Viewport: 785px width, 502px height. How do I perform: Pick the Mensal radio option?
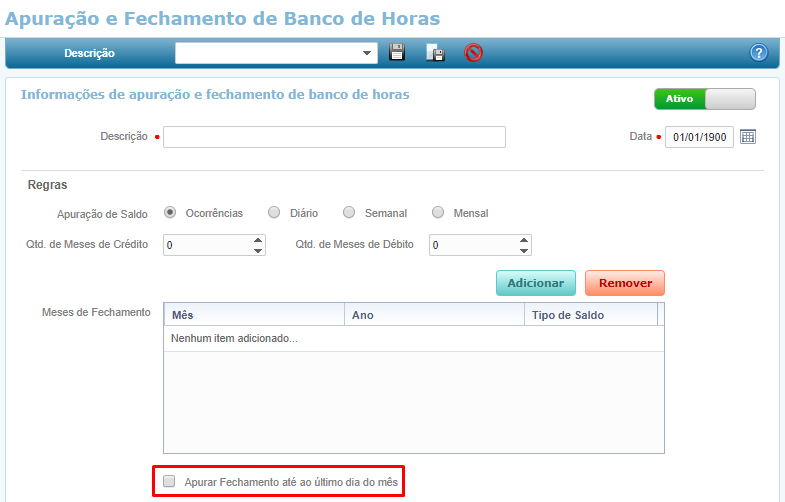click(x=438, y=212)
